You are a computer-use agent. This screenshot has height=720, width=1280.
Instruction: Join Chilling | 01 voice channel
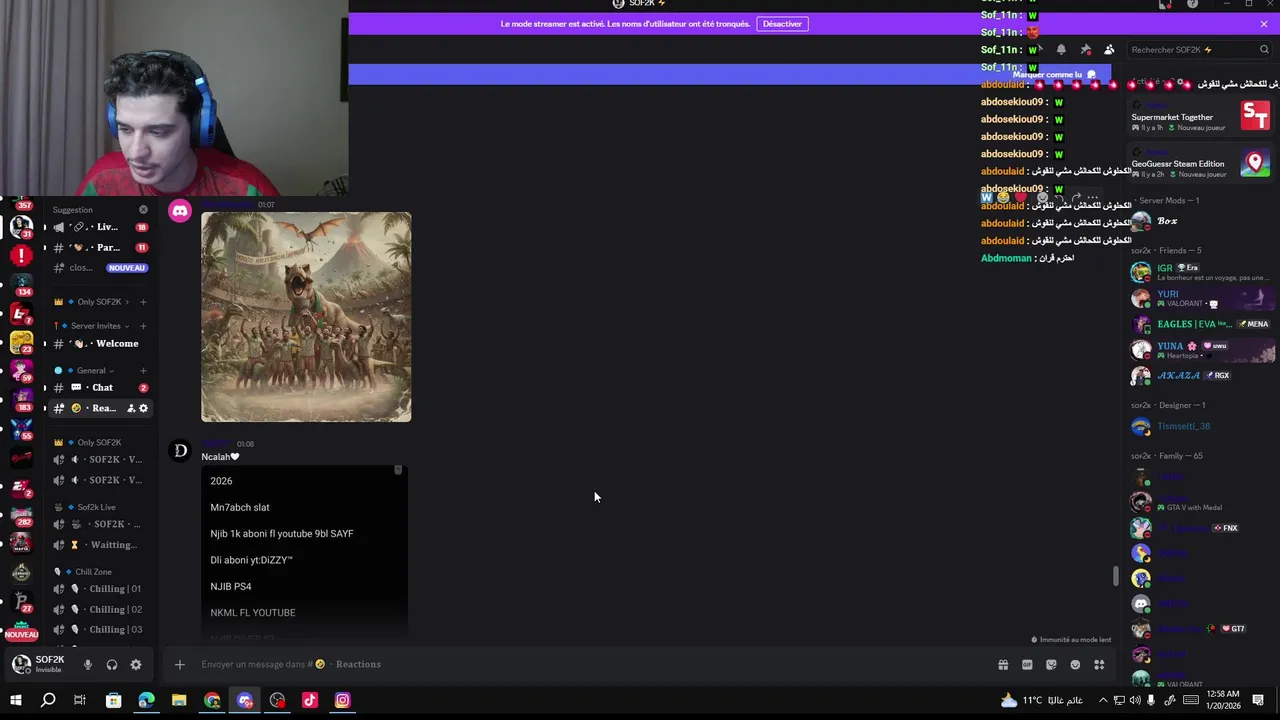(102, 589)
